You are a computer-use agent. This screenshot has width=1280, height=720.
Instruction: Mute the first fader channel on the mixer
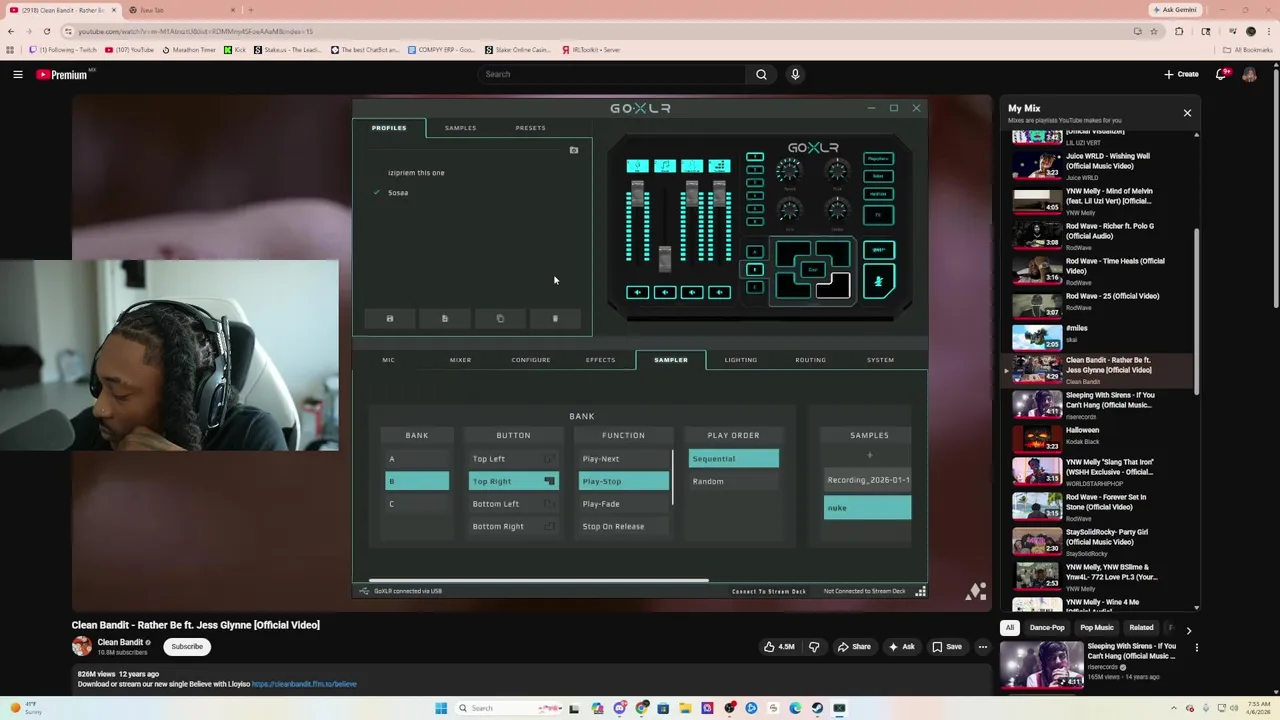click(x=637, y=292)
